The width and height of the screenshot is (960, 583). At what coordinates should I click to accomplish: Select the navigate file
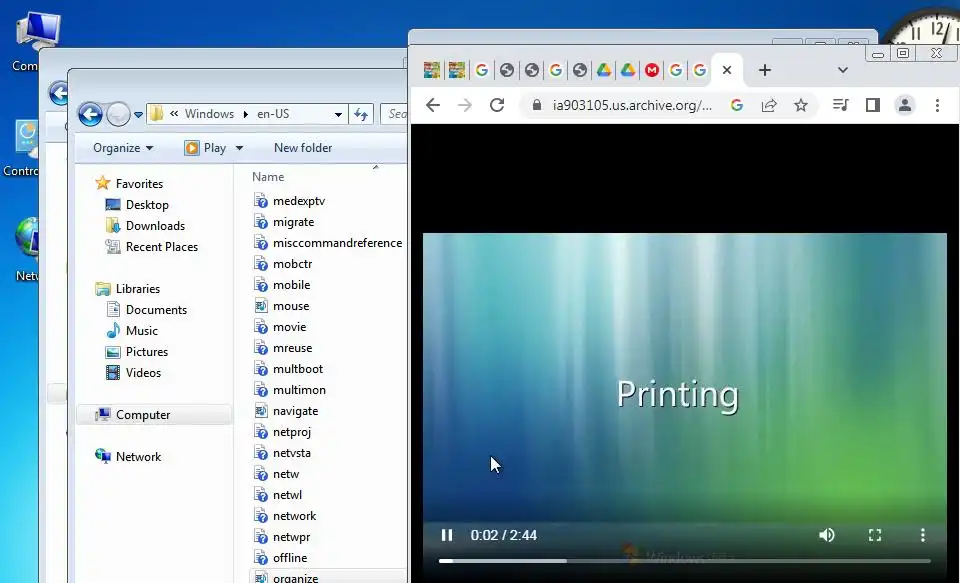pyautogui.click(x=295, y=411)
